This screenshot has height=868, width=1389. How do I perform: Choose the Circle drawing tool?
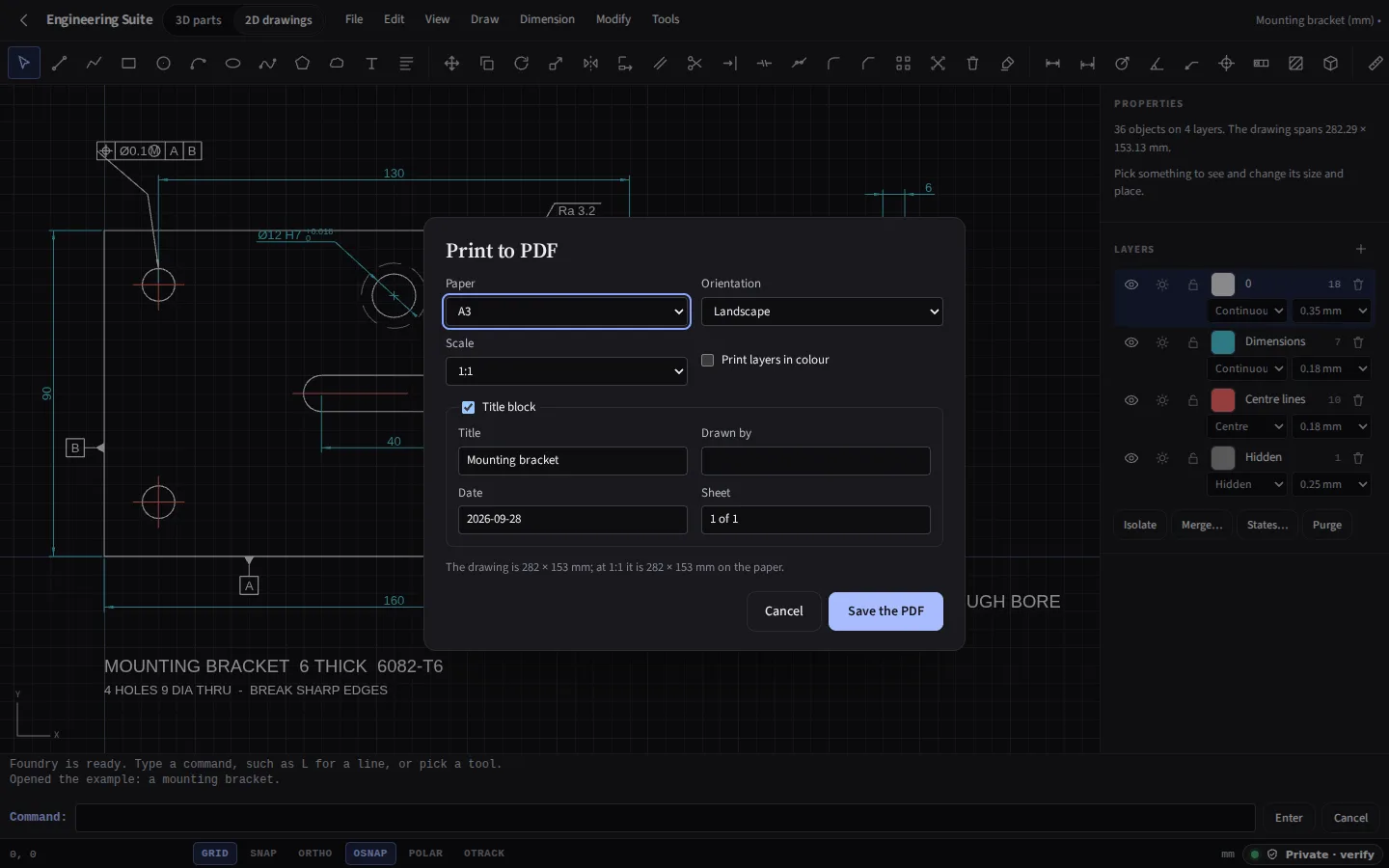(163, 64)
